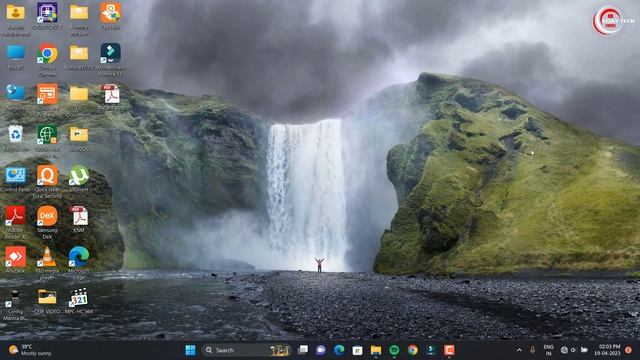The width and height of the screenshot is (640, 360).
Task: Open network, volume and battery quick settings
Action: tap(574, 350)
